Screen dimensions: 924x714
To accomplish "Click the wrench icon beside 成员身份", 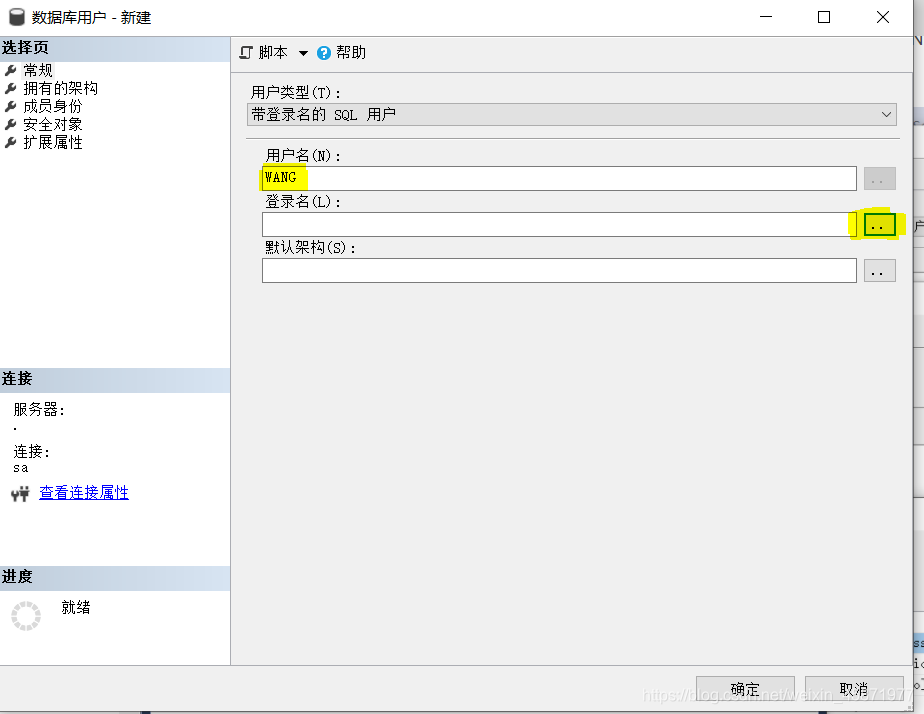I will coord(13,105).
